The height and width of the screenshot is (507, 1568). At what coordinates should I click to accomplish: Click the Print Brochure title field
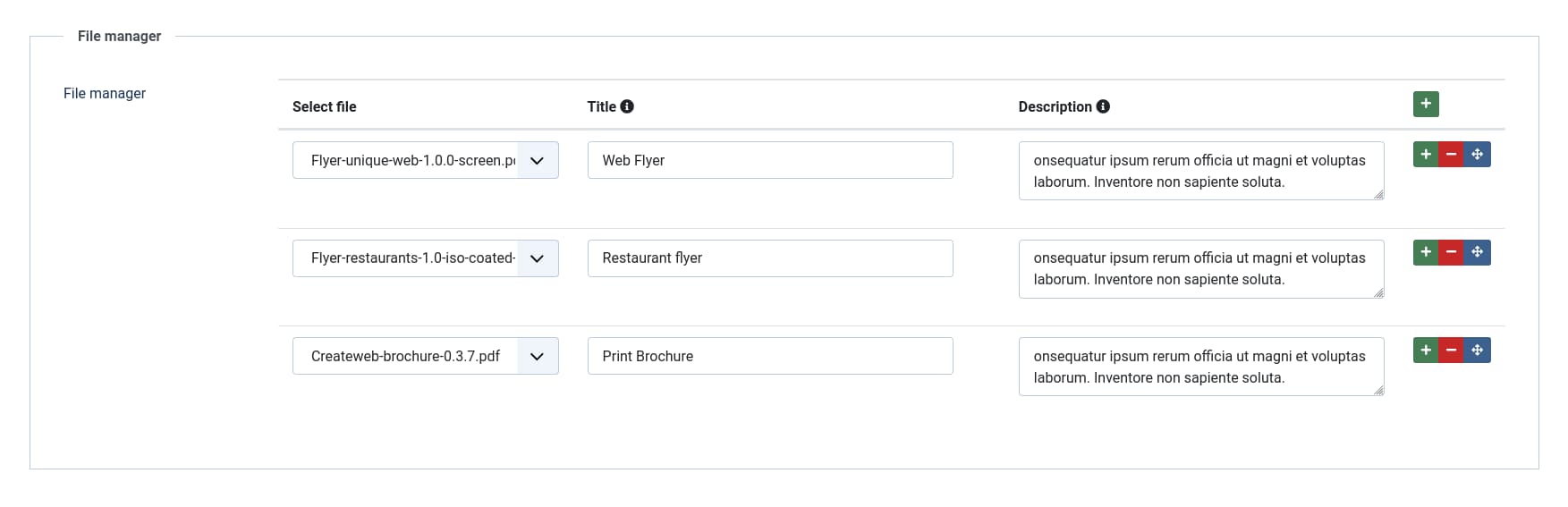(x=769, y=356)
